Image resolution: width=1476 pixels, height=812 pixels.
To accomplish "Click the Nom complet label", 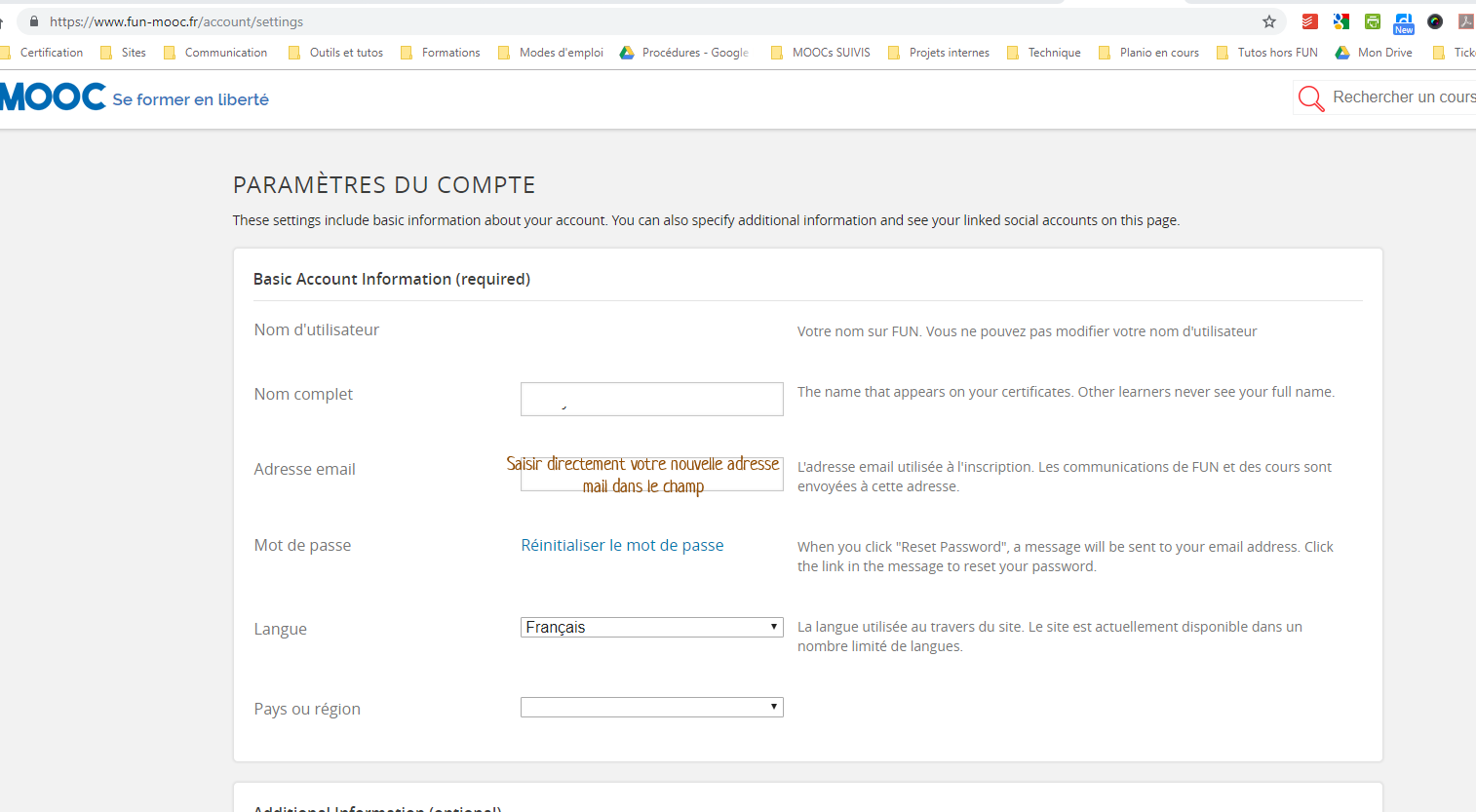I will click(x=303, y=394).
